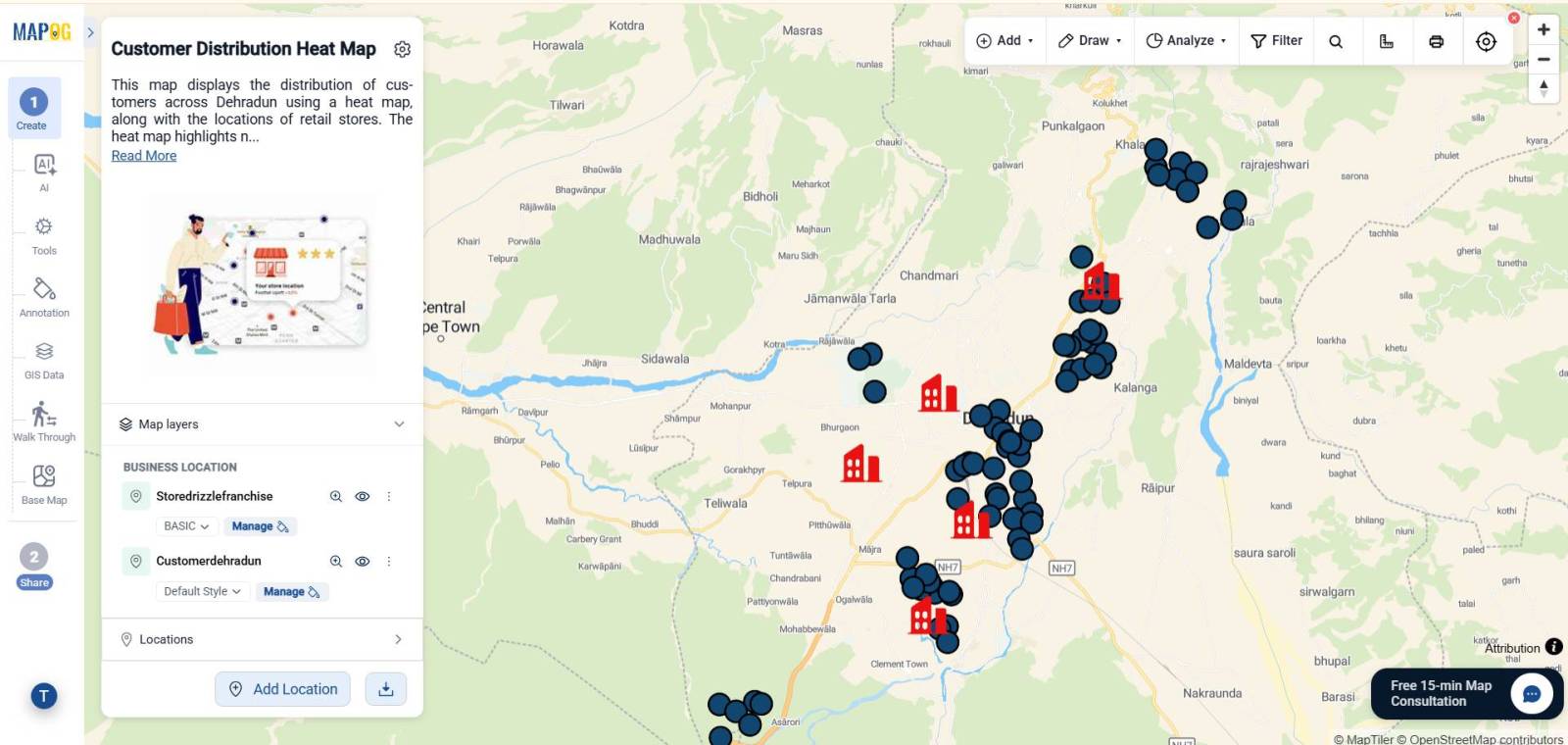Open more options for Customerdehradun layer
Screen dimensions: 1568x745
[x=389, y=562]
